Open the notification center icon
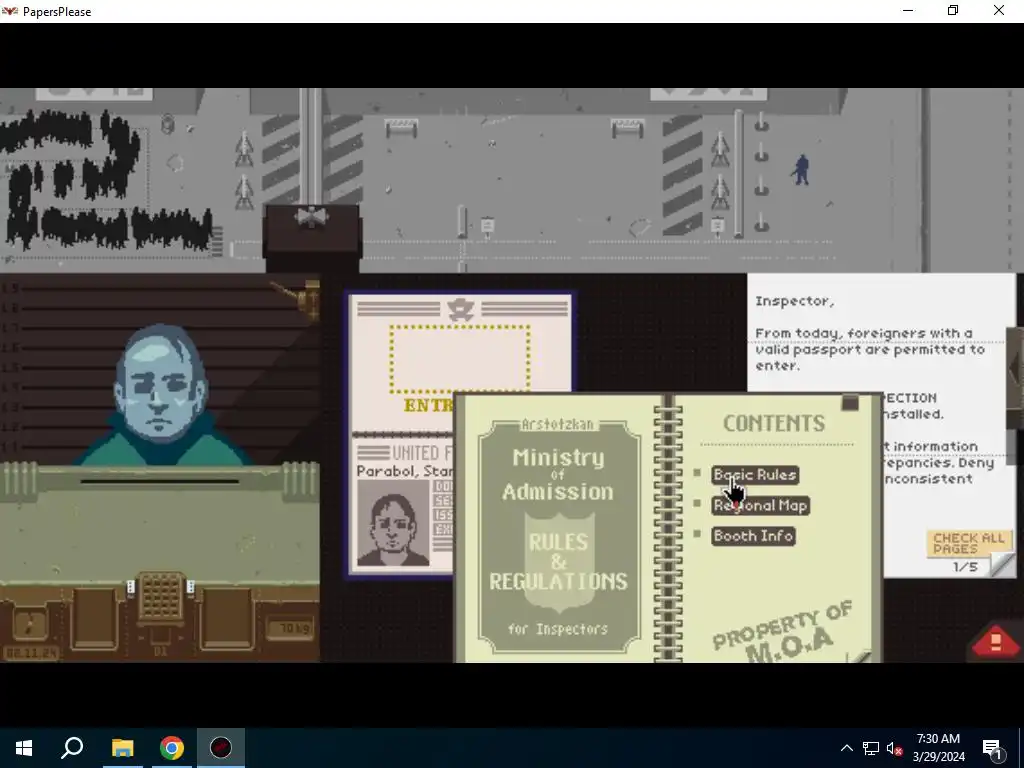1024x768 pixels. click(x=992, y=748)
